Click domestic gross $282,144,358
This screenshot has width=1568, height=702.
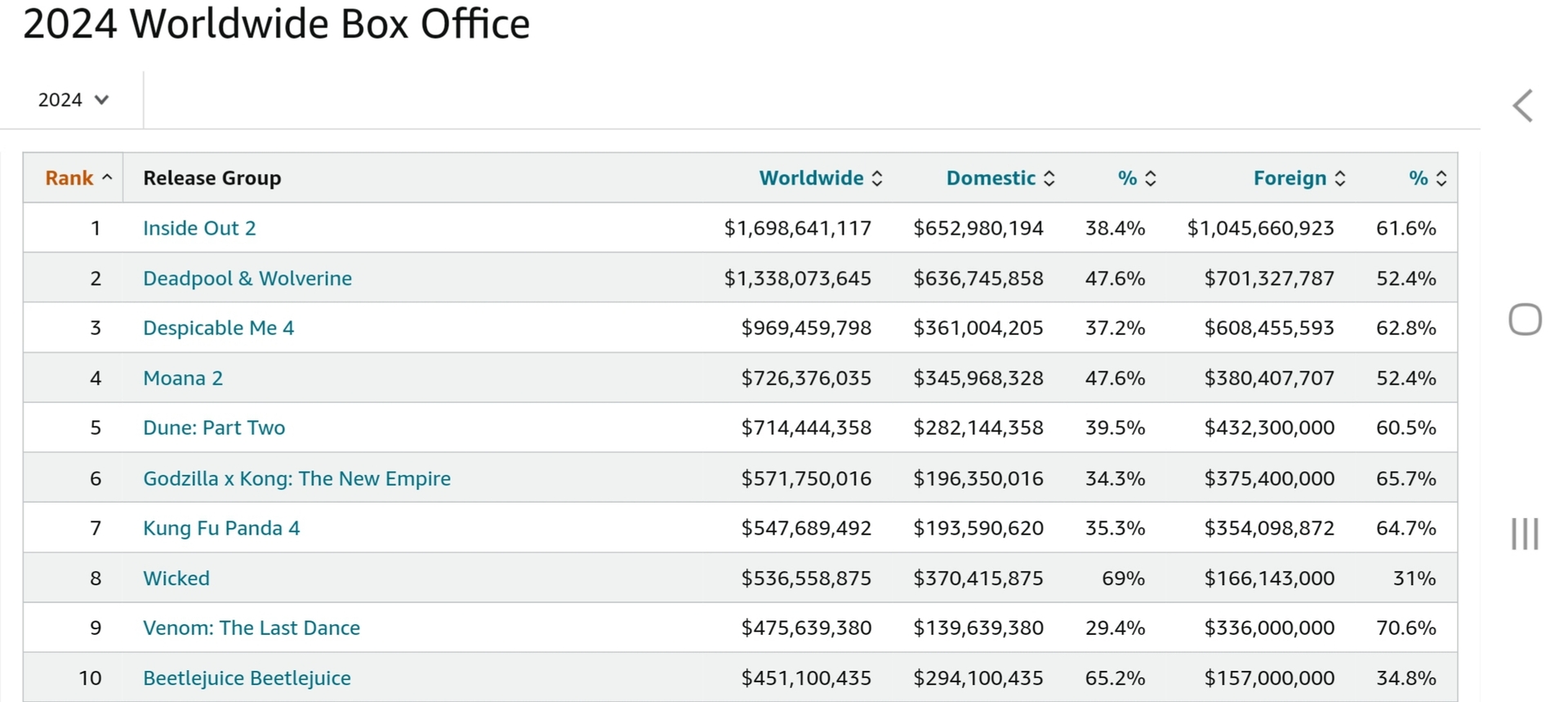(978, 428)
